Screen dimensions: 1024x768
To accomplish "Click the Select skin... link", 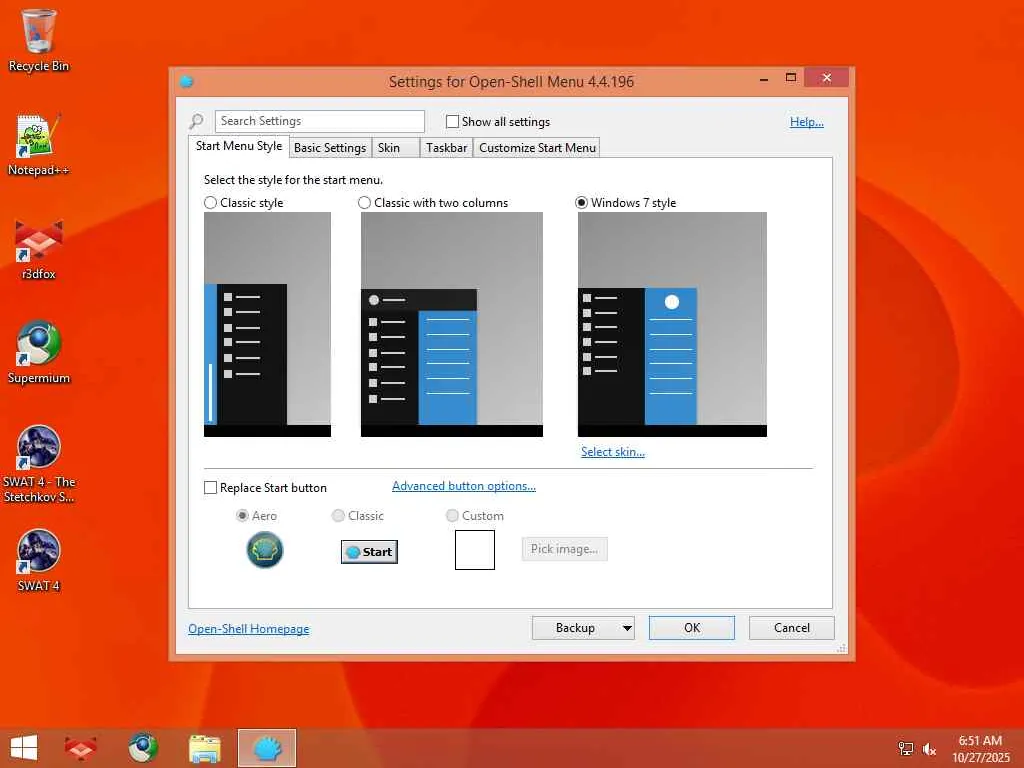I will pos(613,452).
